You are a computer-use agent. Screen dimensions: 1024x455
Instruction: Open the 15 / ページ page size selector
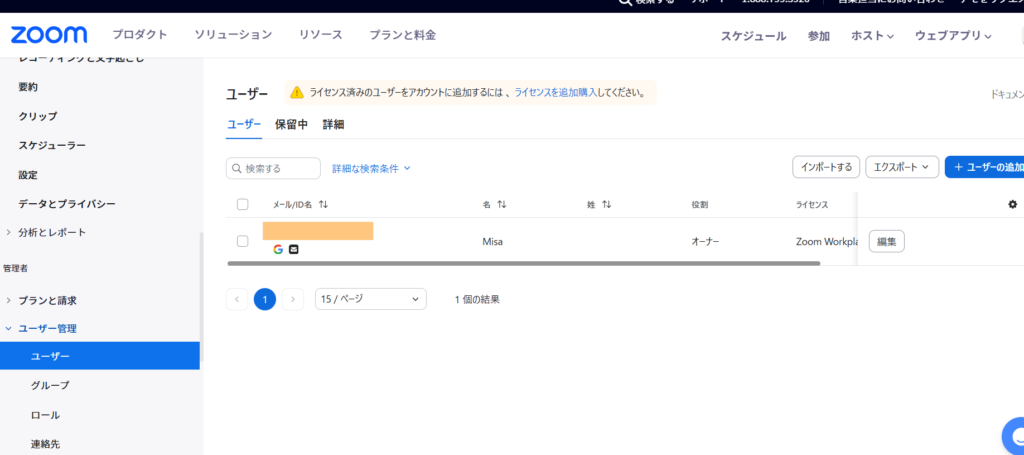370,299
